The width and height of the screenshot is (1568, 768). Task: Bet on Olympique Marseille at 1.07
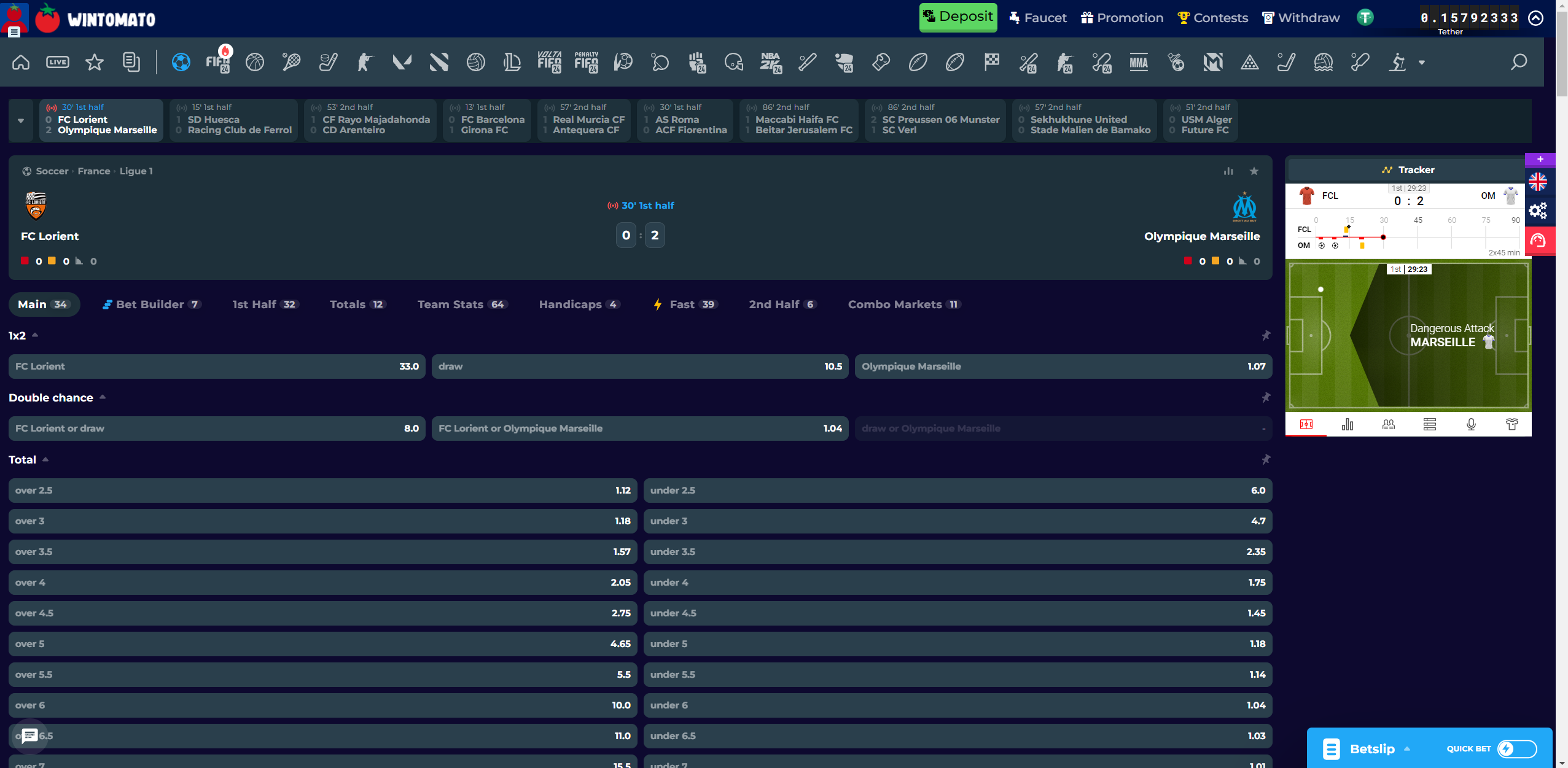1063,367
